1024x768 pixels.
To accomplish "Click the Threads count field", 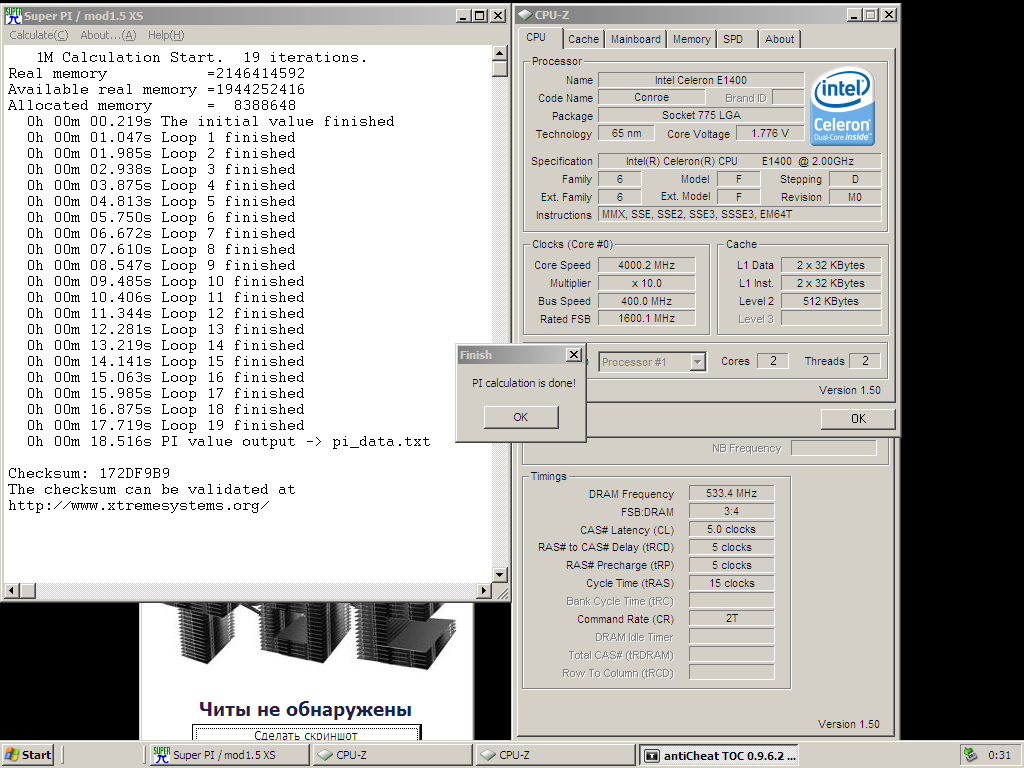I will pos(865,361).
